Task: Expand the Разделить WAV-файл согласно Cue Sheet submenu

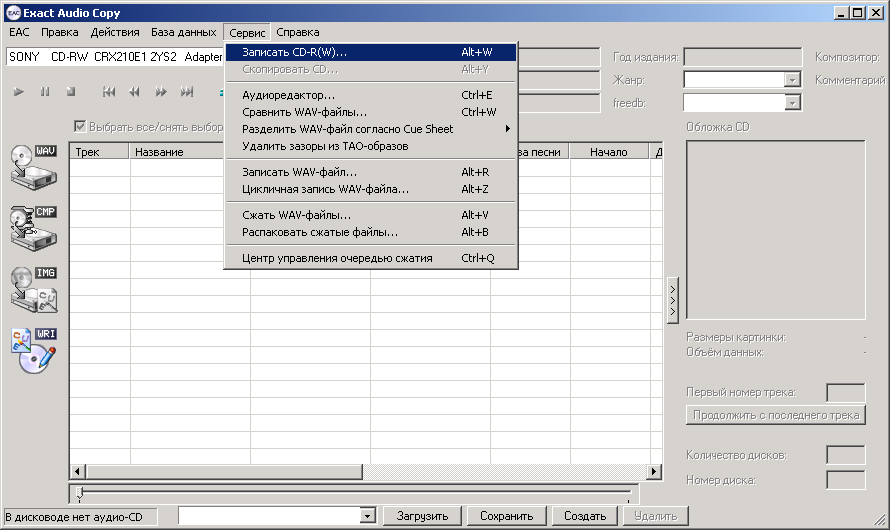Action: (x=371, y=129)
